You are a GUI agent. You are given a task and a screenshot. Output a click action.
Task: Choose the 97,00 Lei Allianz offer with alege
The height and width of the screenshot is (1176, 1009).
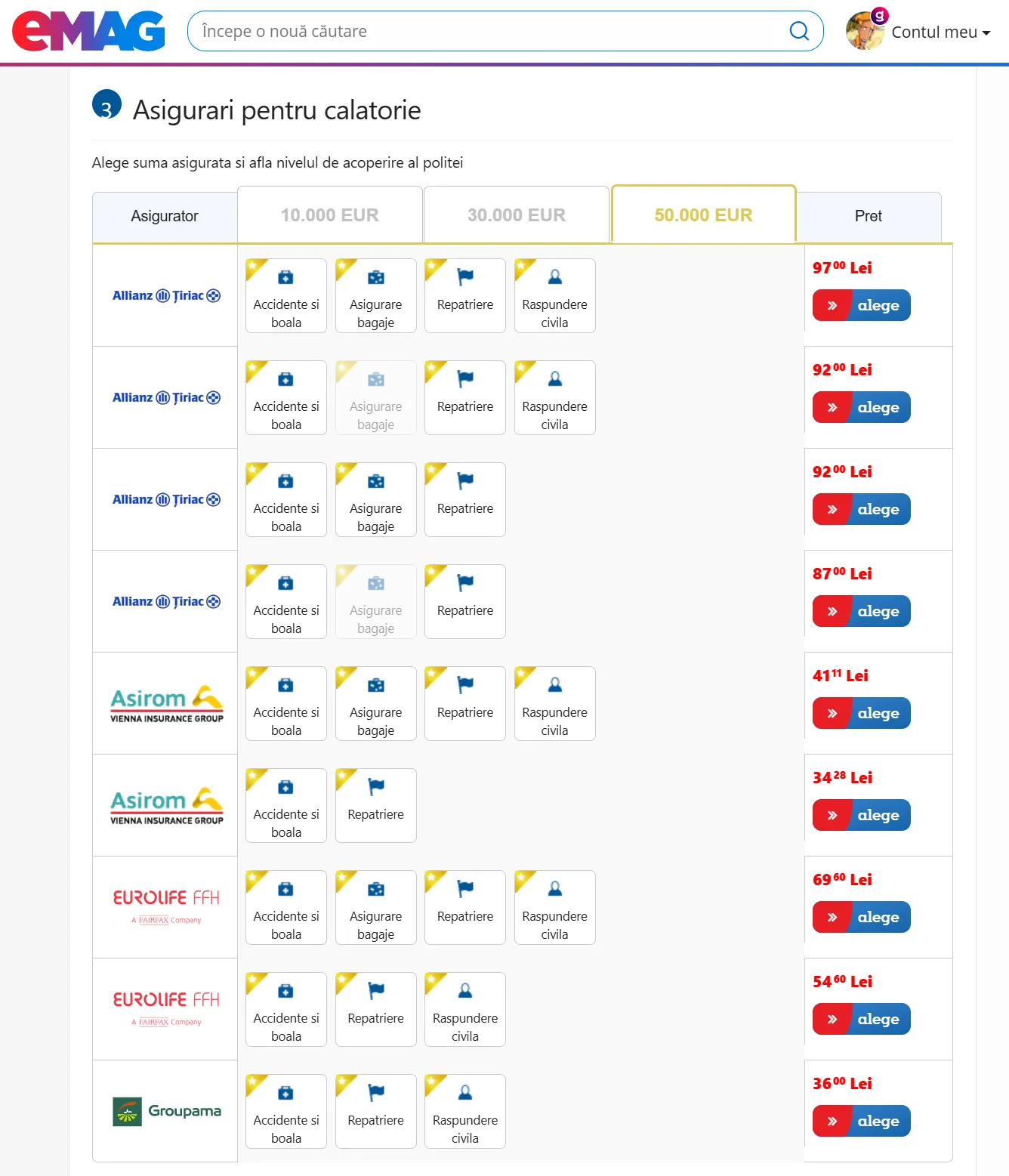click(862, 305)
